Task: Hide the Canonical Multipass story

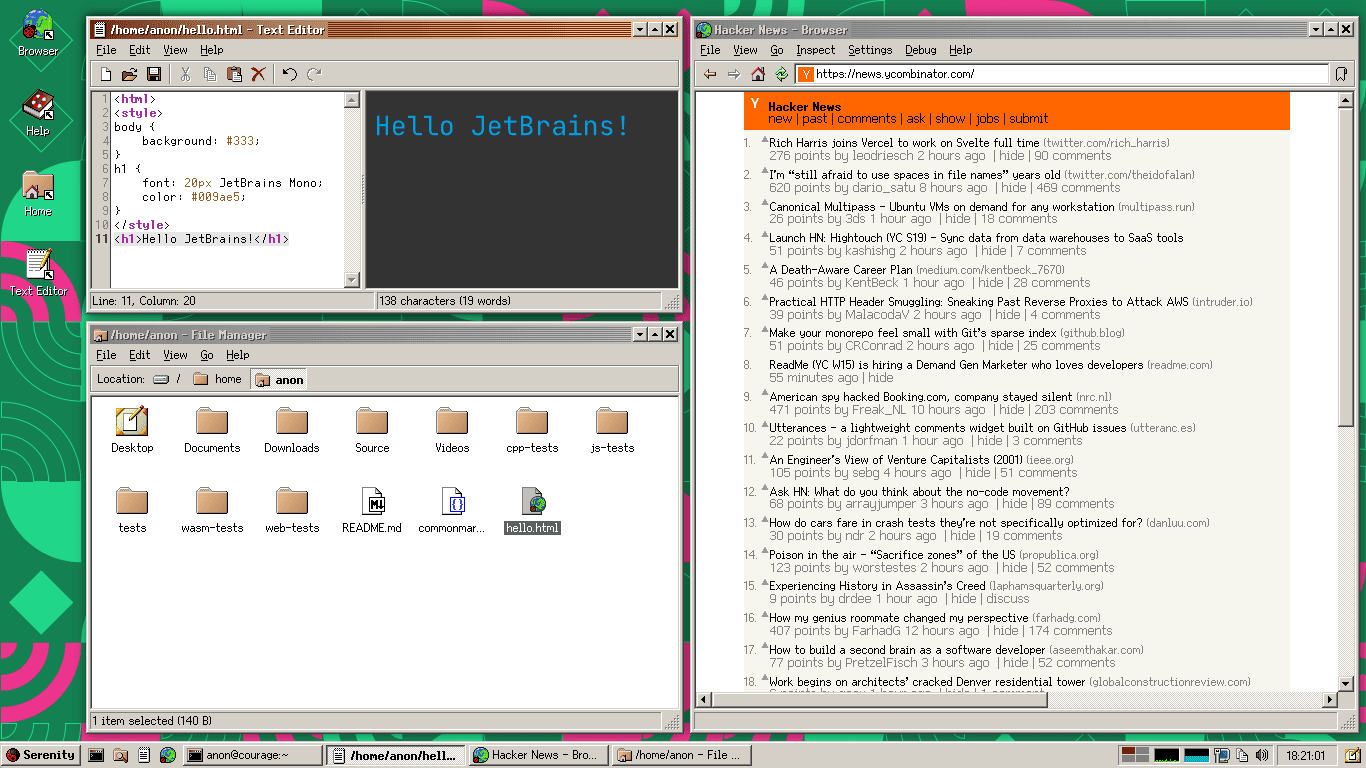Action: click(x=958, y=219)
